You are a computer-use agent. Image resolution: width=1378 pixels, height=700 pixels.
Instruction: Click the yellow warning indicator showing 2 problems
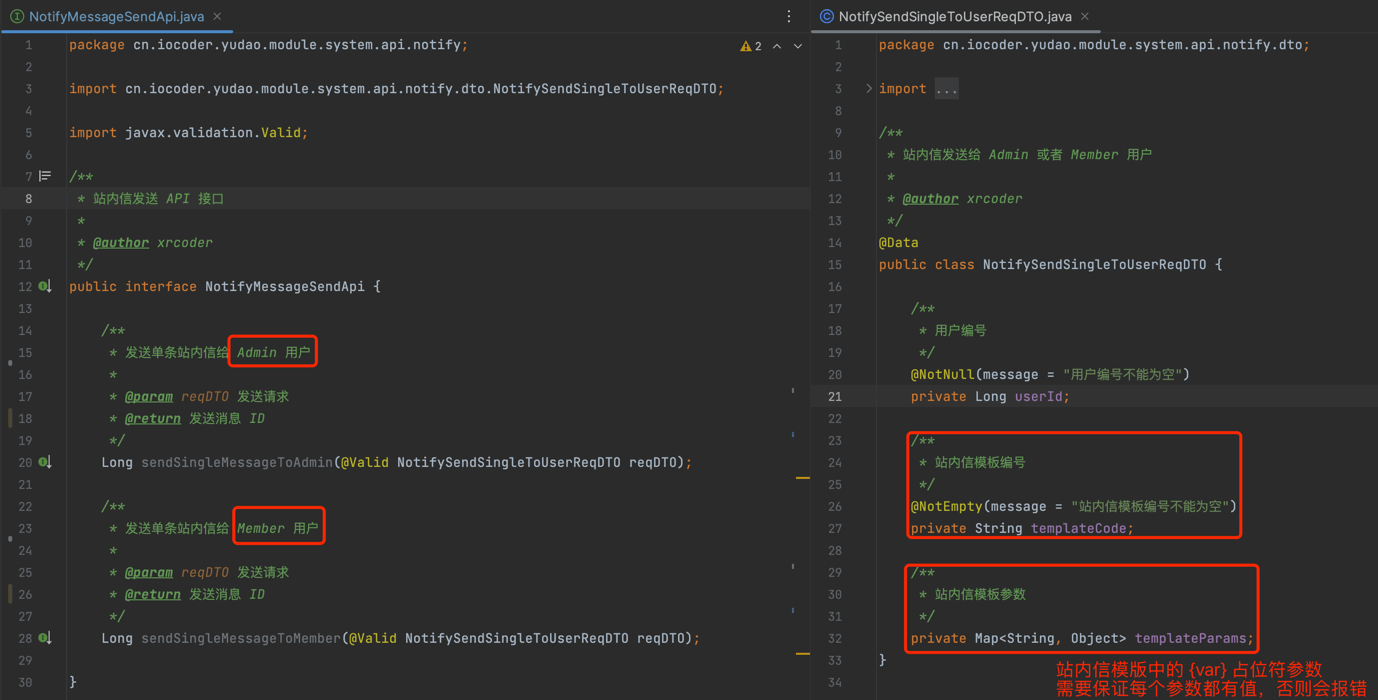(x=750, y=46)
